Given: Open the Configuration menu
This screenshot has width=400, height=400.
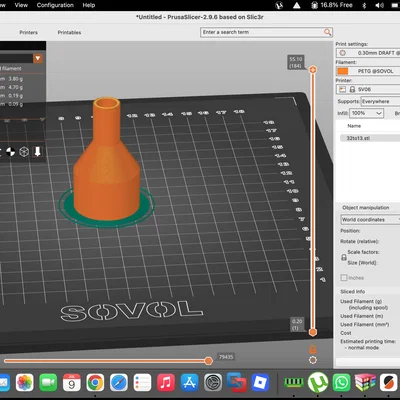Looking at the screenshot, I should 55,5.
